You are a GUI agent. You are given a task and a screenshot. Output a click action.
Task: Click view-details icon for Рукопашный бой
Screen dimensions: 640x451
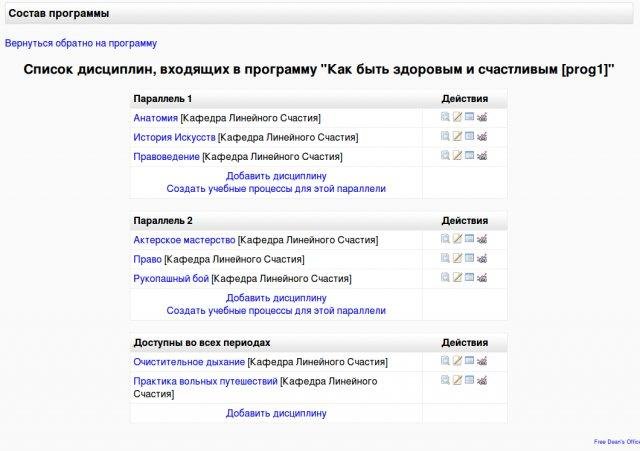pyautogui.click(x=445, y=278)
